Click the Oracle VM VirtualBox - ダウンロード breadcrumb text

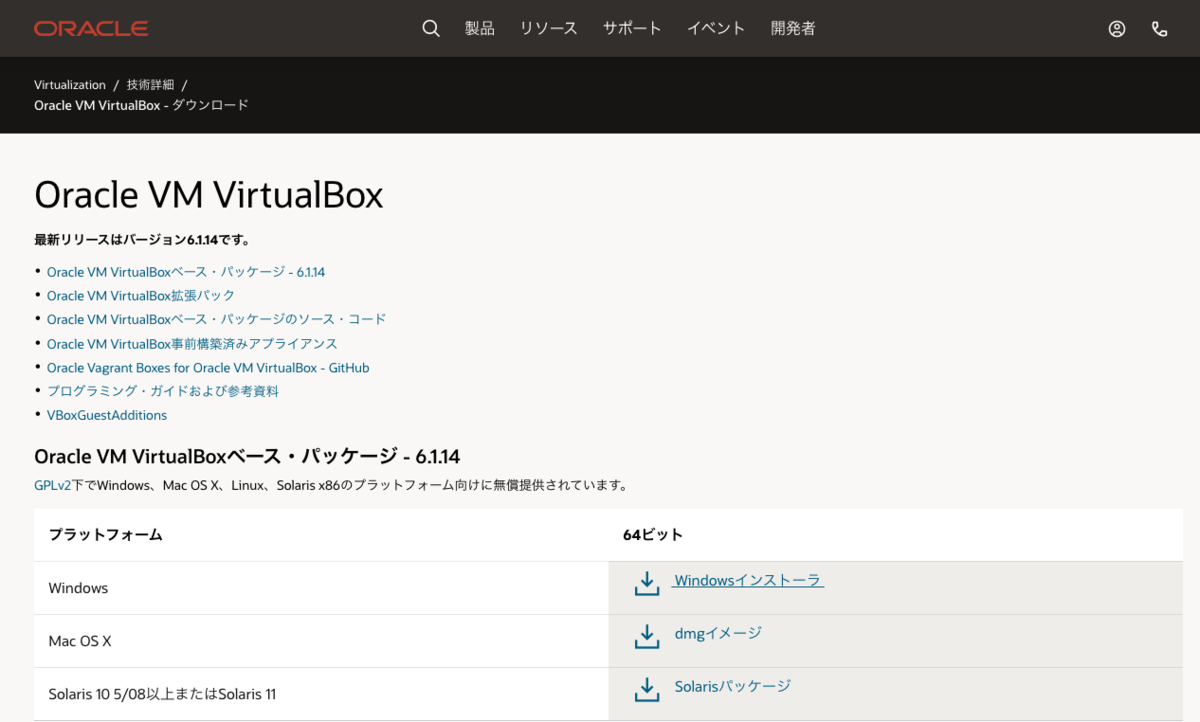point(141,105)
